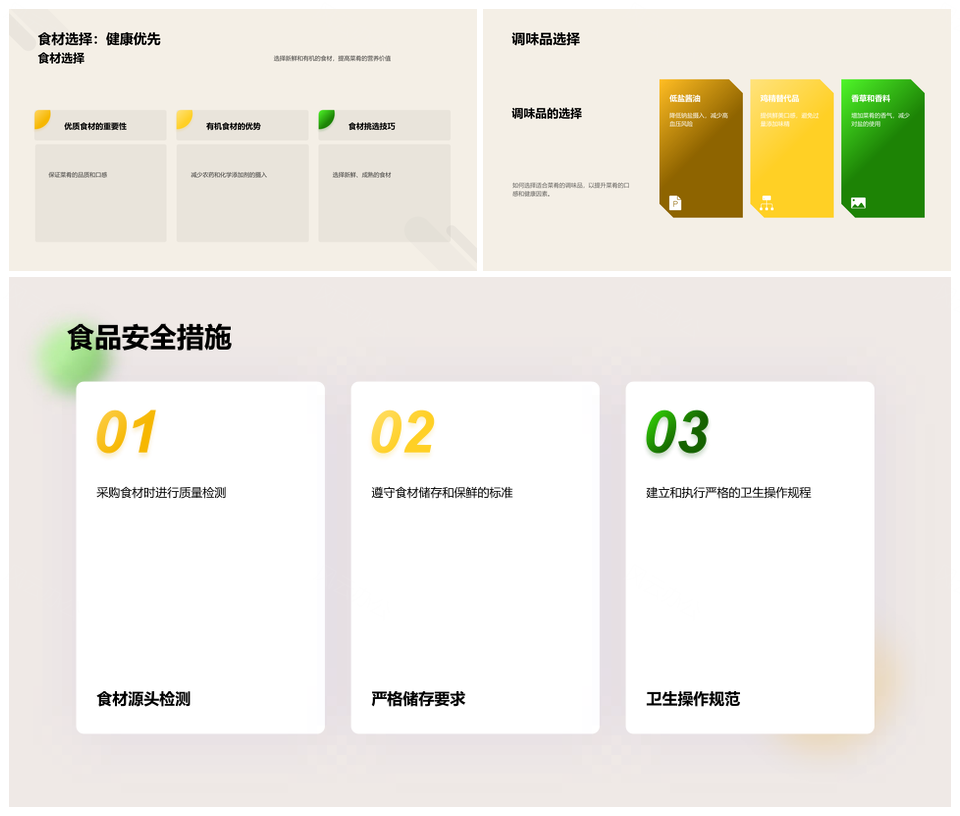Click the green 03 number graphic
The image size is (960, 816).
point(677,432)
